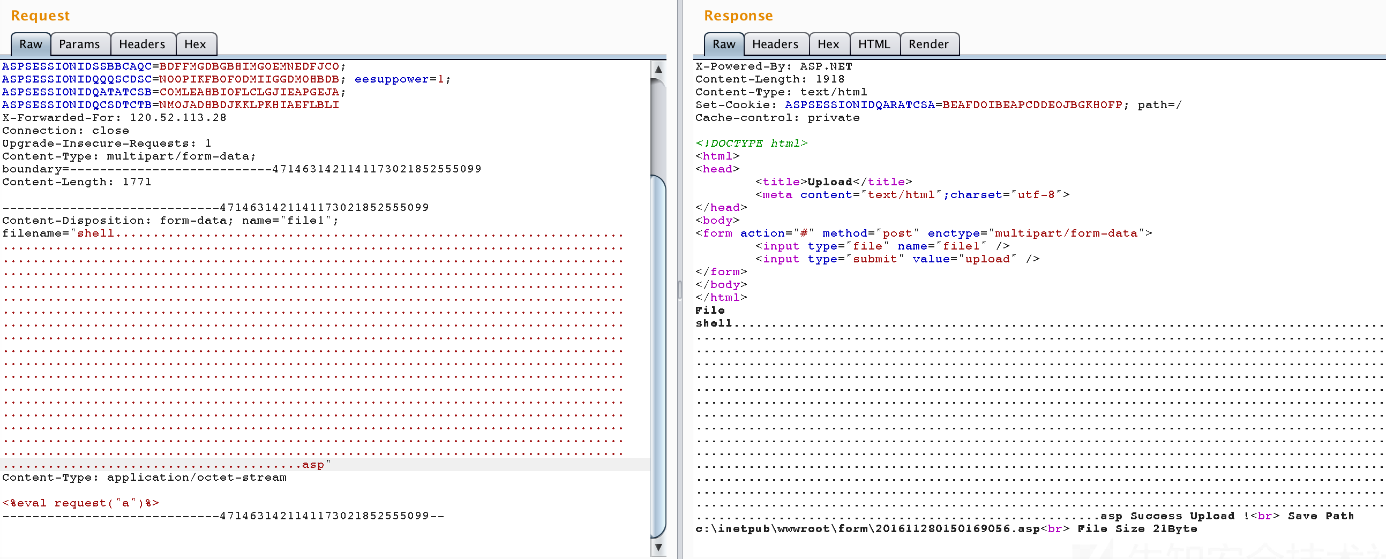Click the Set-Cookie response header line

click(x=939, y=105)
